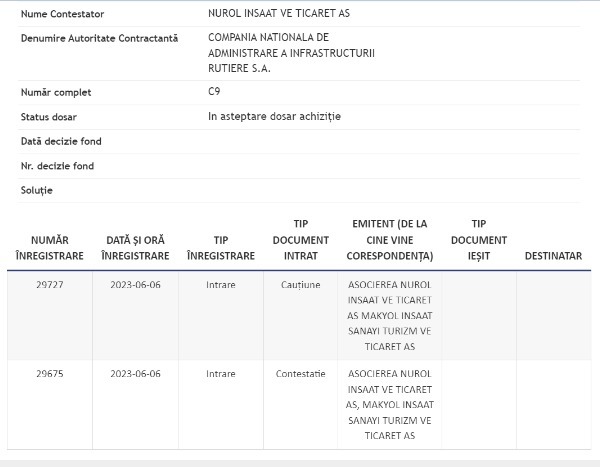Select the COMPANIA NATIONALA DE ADMINISTRARE authority text
600x467 pixels.
pos(291,53)
